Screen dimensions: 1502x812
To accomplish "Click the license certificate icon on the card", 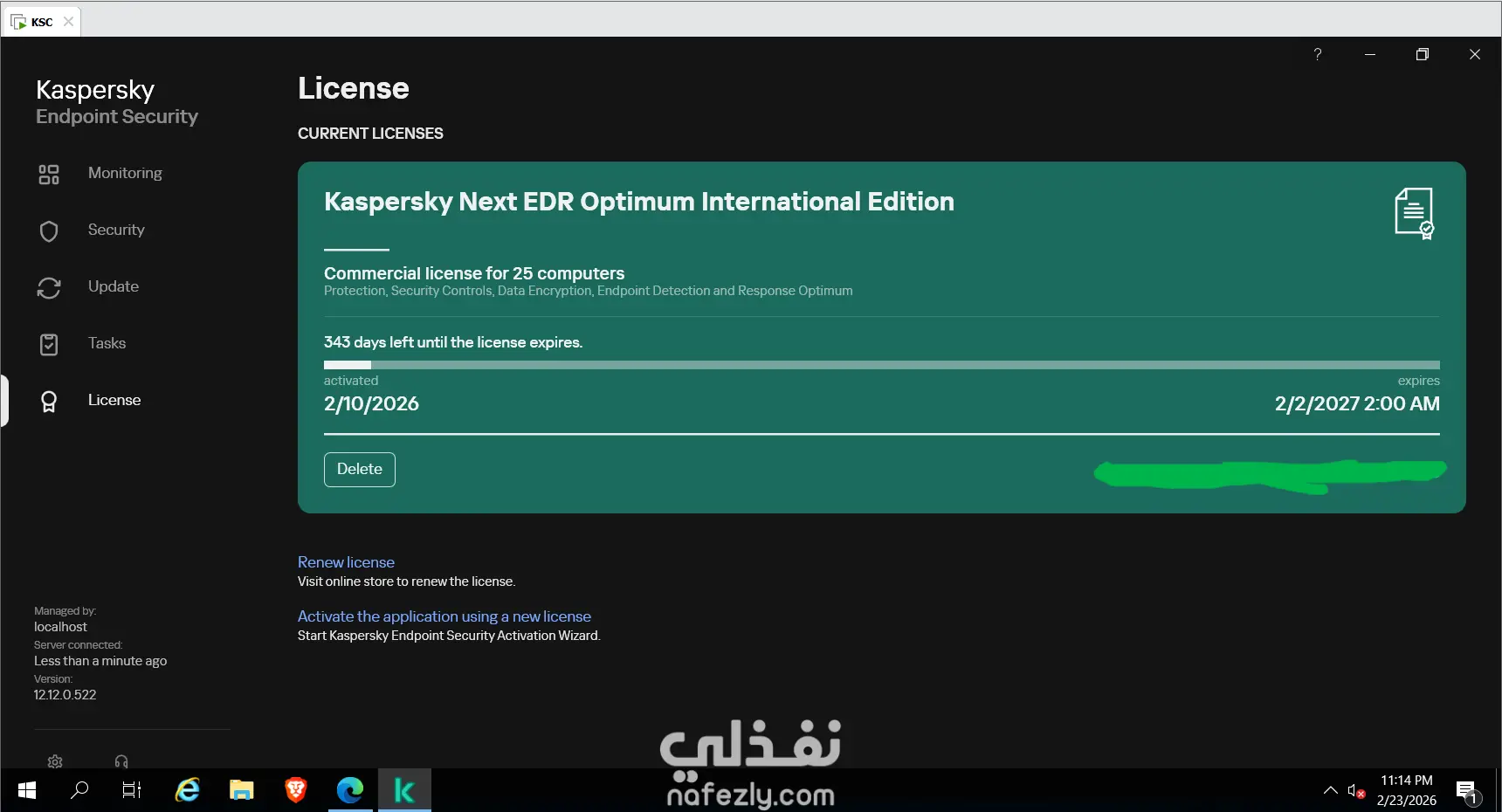I will click(1415, 214).
